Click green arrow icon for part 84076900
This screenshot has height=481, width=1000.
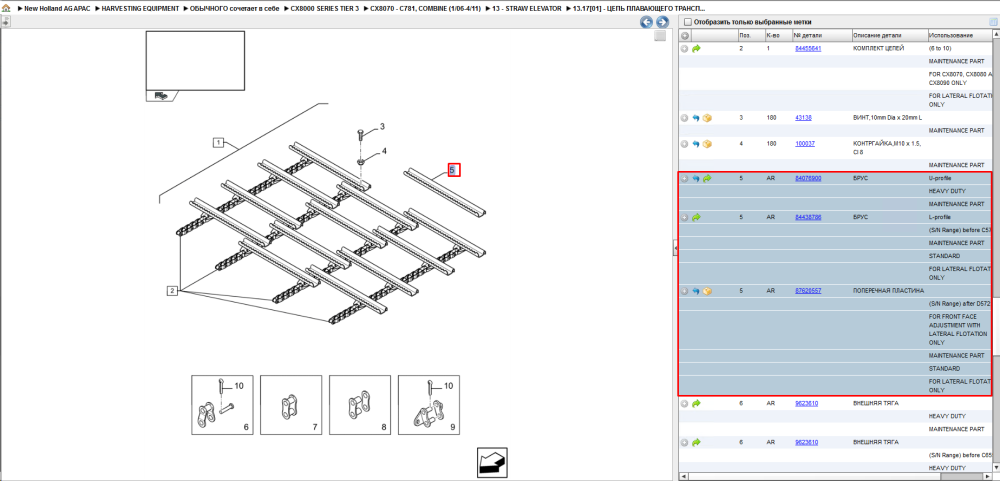(x=707, y=179)
